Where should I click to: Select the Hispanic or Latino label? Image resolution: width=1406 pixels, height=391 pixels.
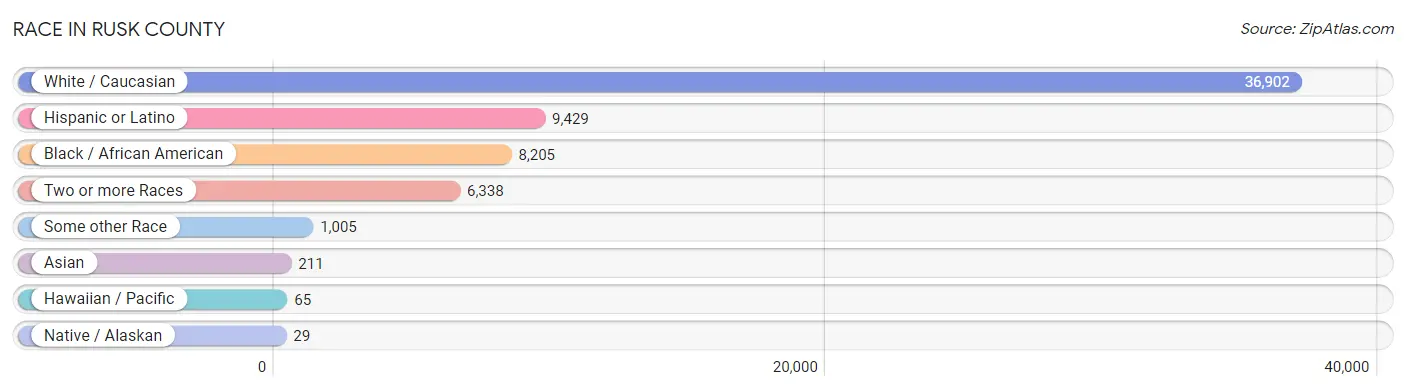109,118
